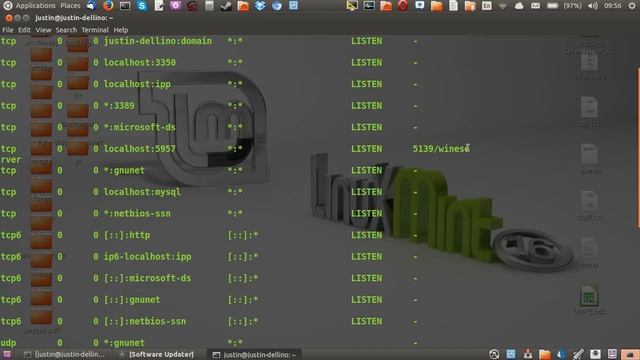Viewport: 640px width, 360px height.
Task: Click the 'ip6-localhost:ipp' entry
Action: [147, 257]
